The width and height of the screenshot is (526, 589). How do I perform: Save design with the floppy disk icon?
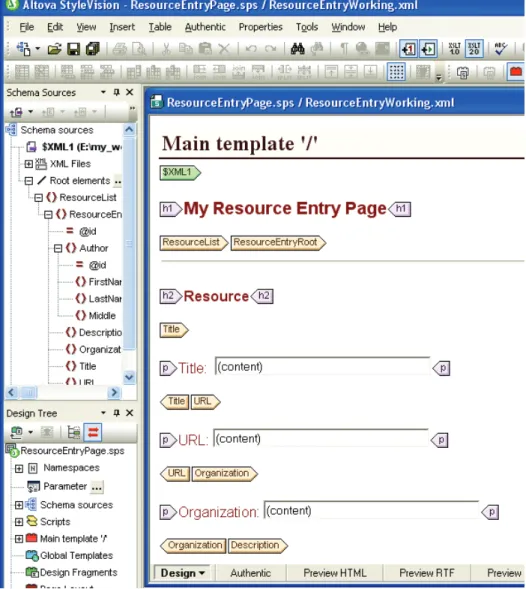[x=74, y=49]
